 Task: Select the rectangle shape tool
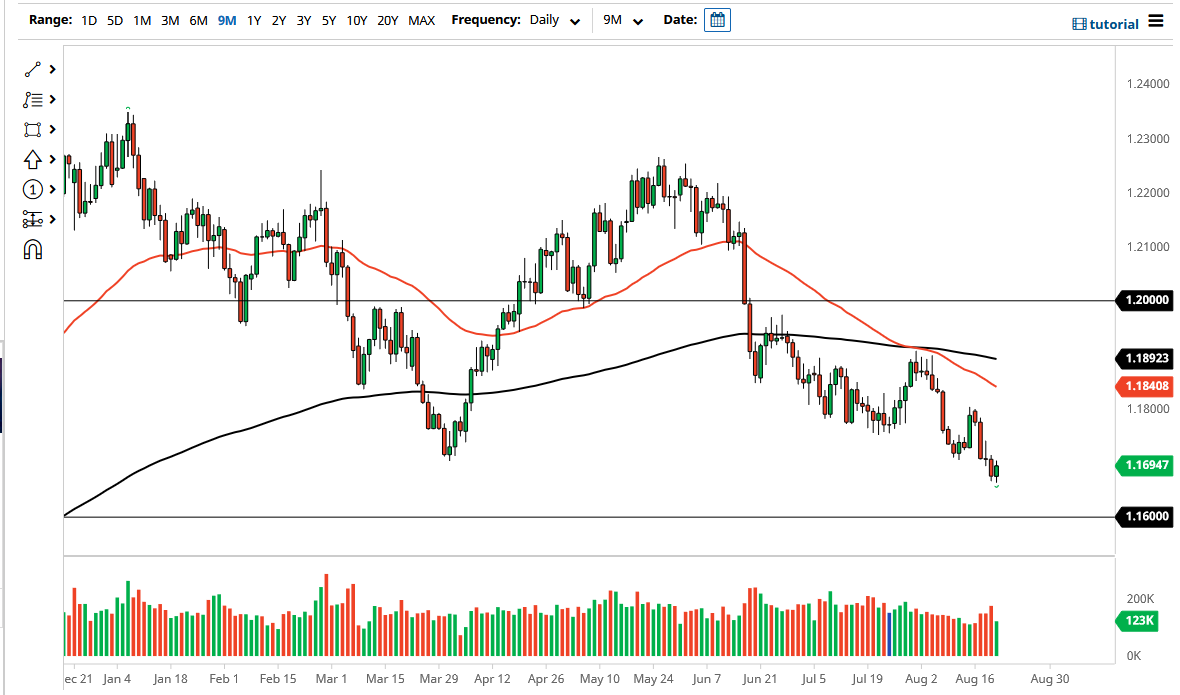[33, 130]
